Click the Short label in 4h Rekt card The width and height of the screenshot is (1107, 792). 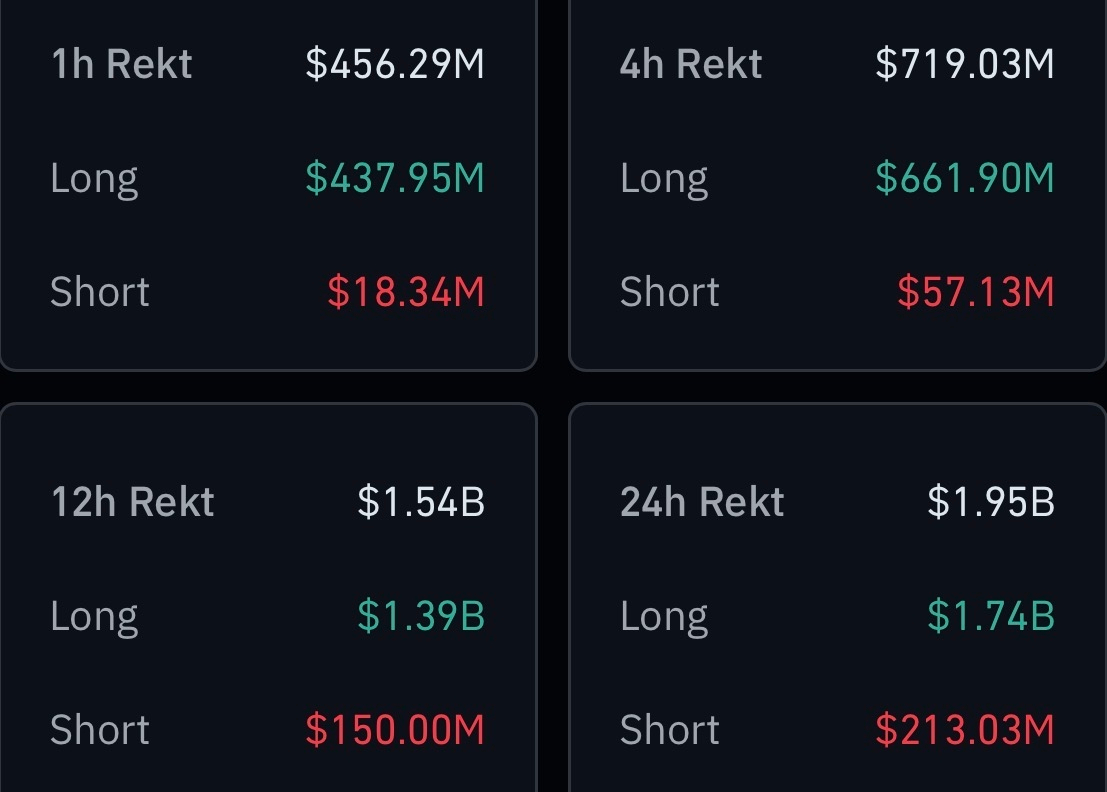pyautogui.click(x=669, y=292)
